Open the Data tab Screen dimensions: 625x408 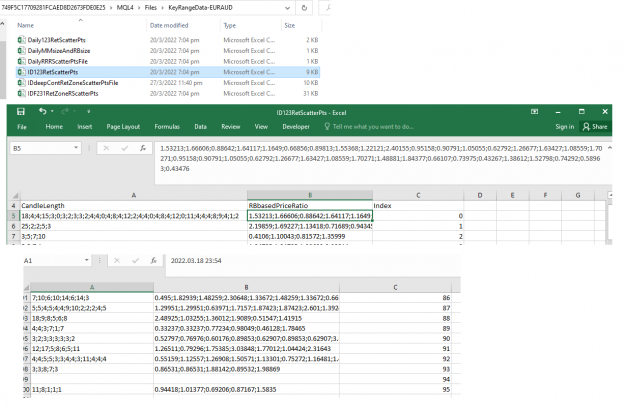[x=200, y=127]
